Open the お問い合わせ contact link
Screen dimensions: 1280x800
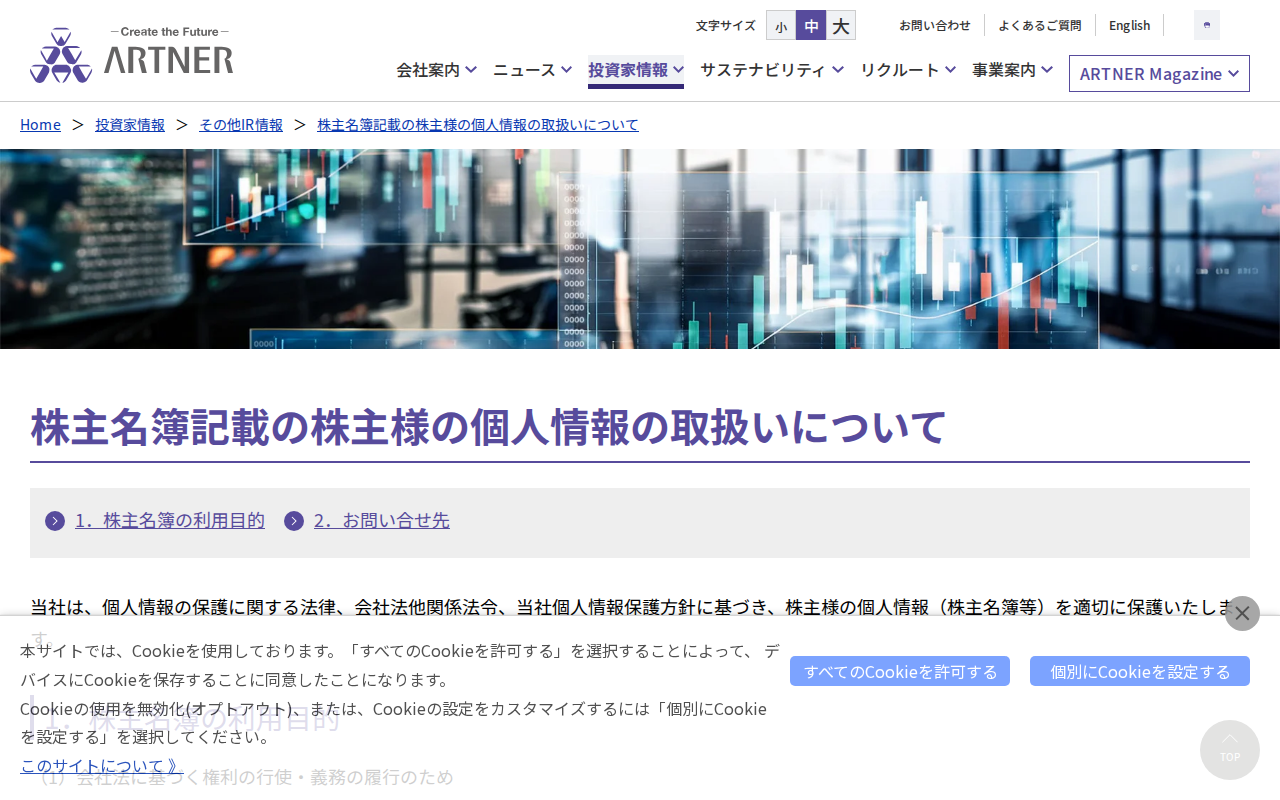(x=935, y=26)
